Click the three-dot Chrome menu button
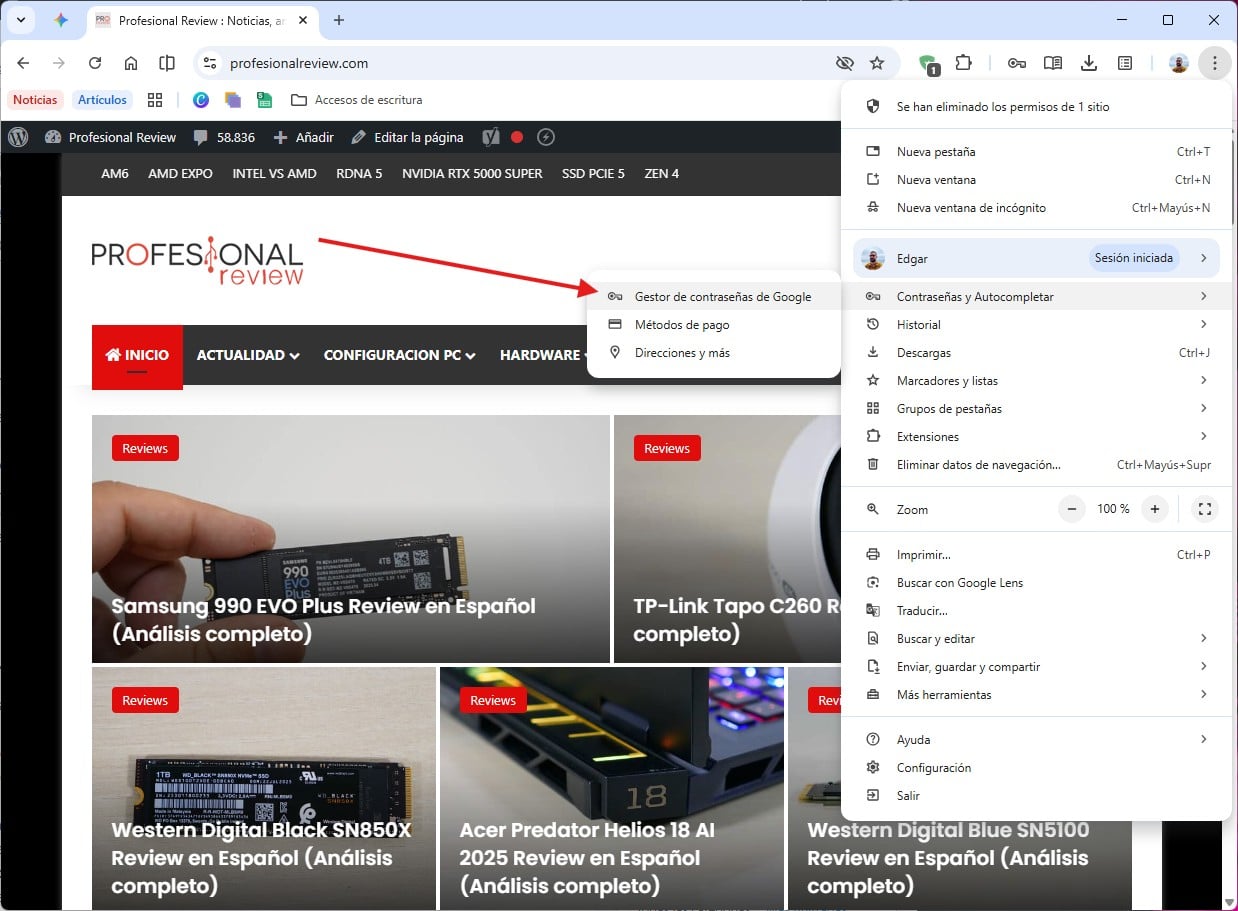1238x911 pixels. click(1214, 63)
